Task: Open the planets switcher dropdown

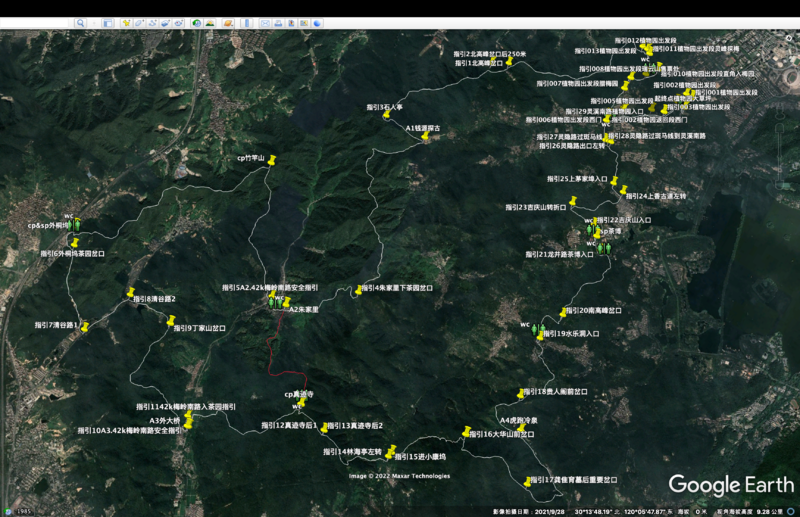Action: pos(229,22)
